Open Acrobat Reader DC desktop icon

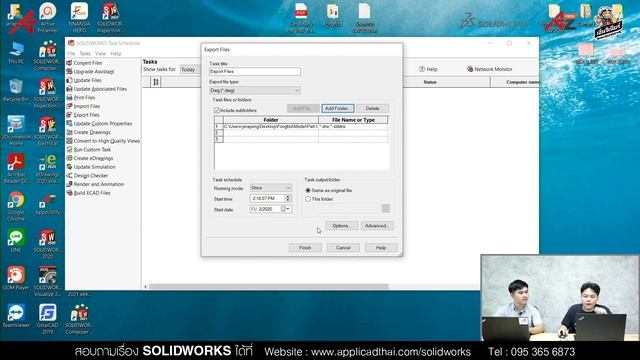point(16,169)
